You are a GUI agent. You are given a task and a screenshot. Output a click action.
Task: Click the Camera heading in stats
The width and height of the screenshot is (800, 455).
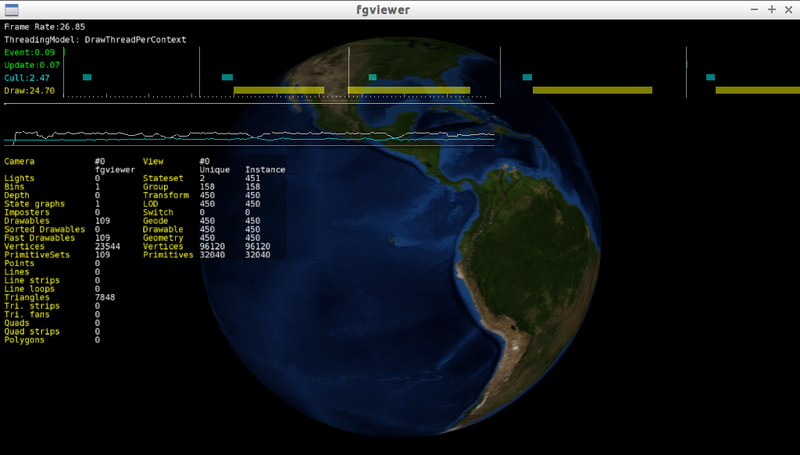19,161
